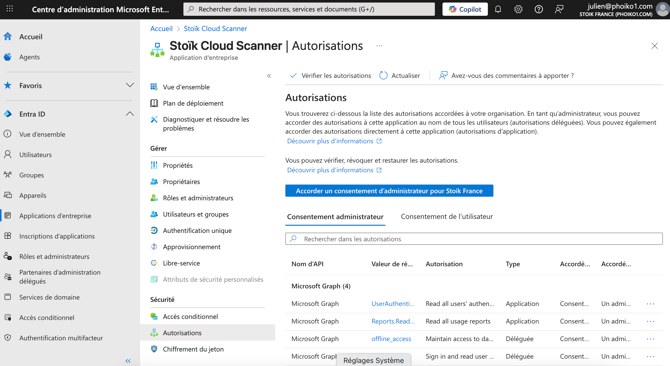The width and height of the screenshot is (670, 366).
Task: Click Actualiser to refresh permissions
Action: tap(400, 76)
